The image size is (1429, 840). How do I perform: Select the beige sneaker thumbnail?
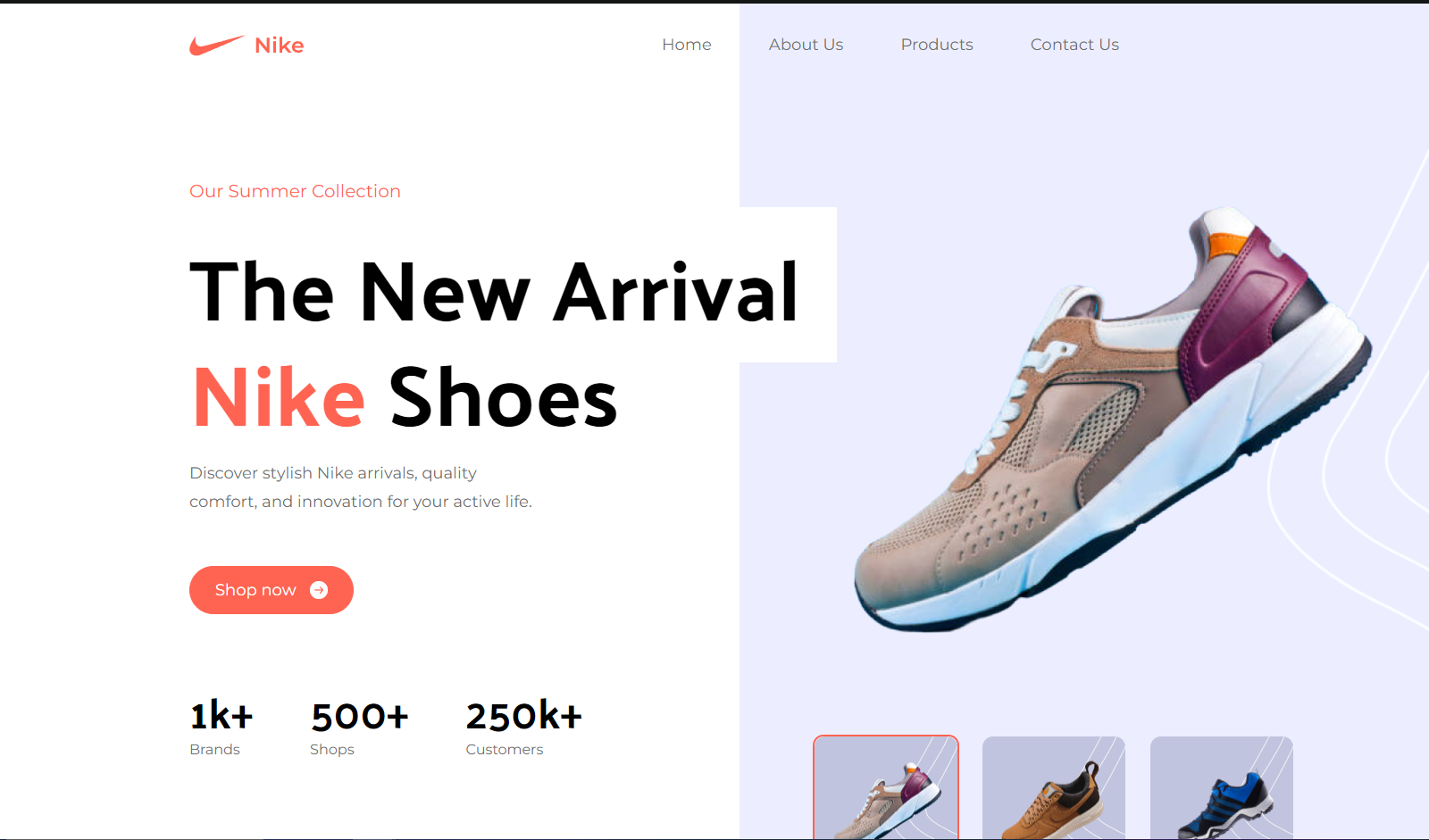(x=886, y=787)
